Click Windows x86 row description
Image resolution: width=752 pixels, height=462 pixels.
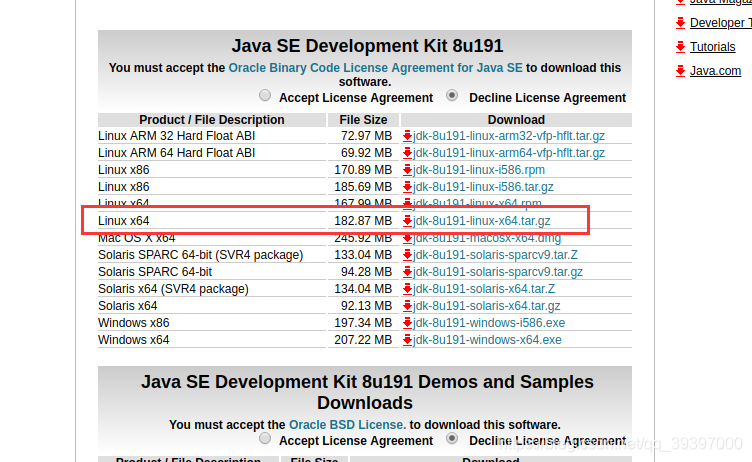133,323
